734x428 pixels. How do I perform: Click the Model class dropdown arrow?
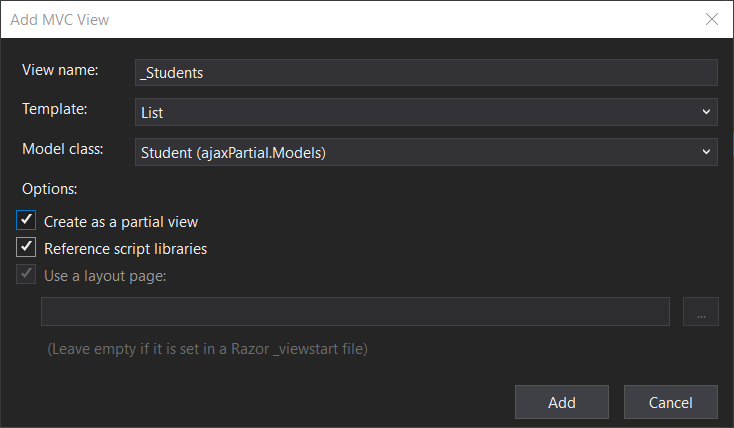(x=706, y=152)
